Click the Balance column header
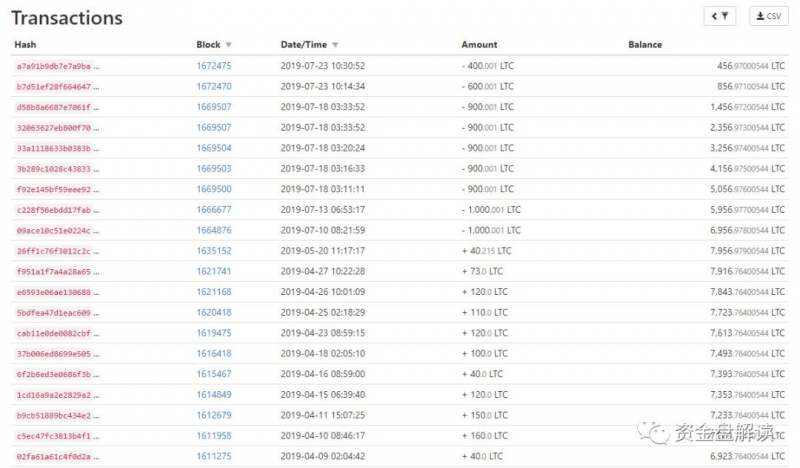The width and height of the screenshot is (800, 468). pyautogui.click(x=645, y=44)
